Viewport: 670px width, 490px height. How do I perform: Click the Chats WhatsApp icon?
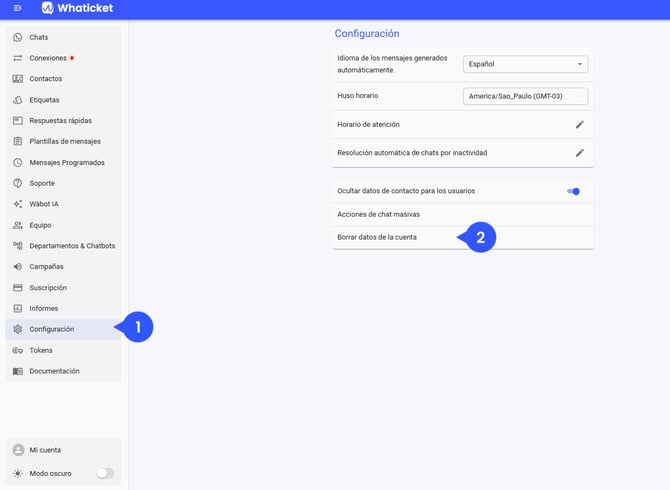click(x=18, y=37)
